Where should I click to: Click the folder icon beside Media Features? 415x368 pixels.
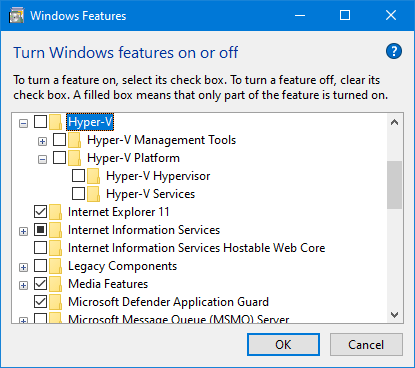click(56, 284)
